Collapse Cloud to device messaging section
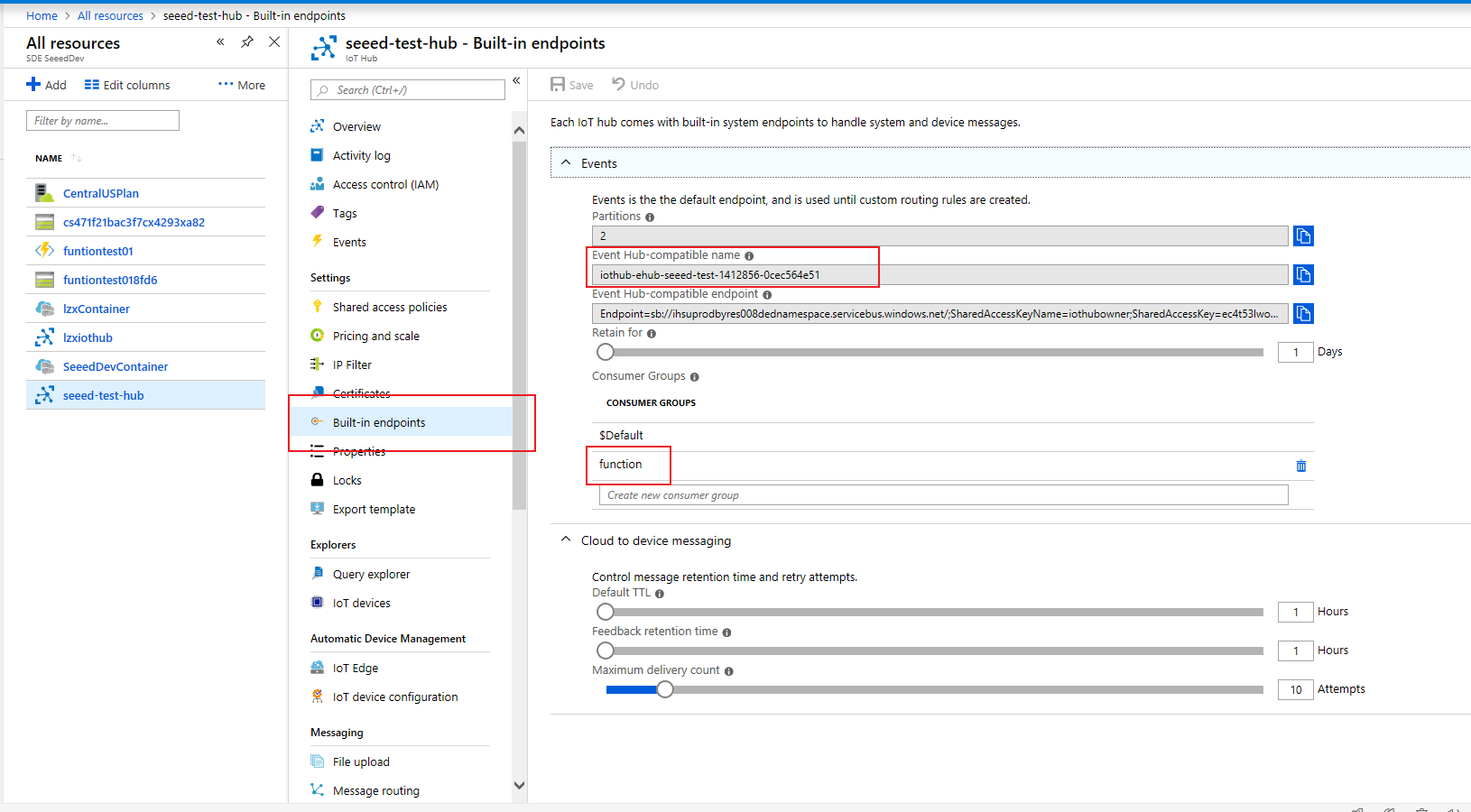The width and height of the screenshot is (1471, 812). pyautogui.click(x=566, y=540)
